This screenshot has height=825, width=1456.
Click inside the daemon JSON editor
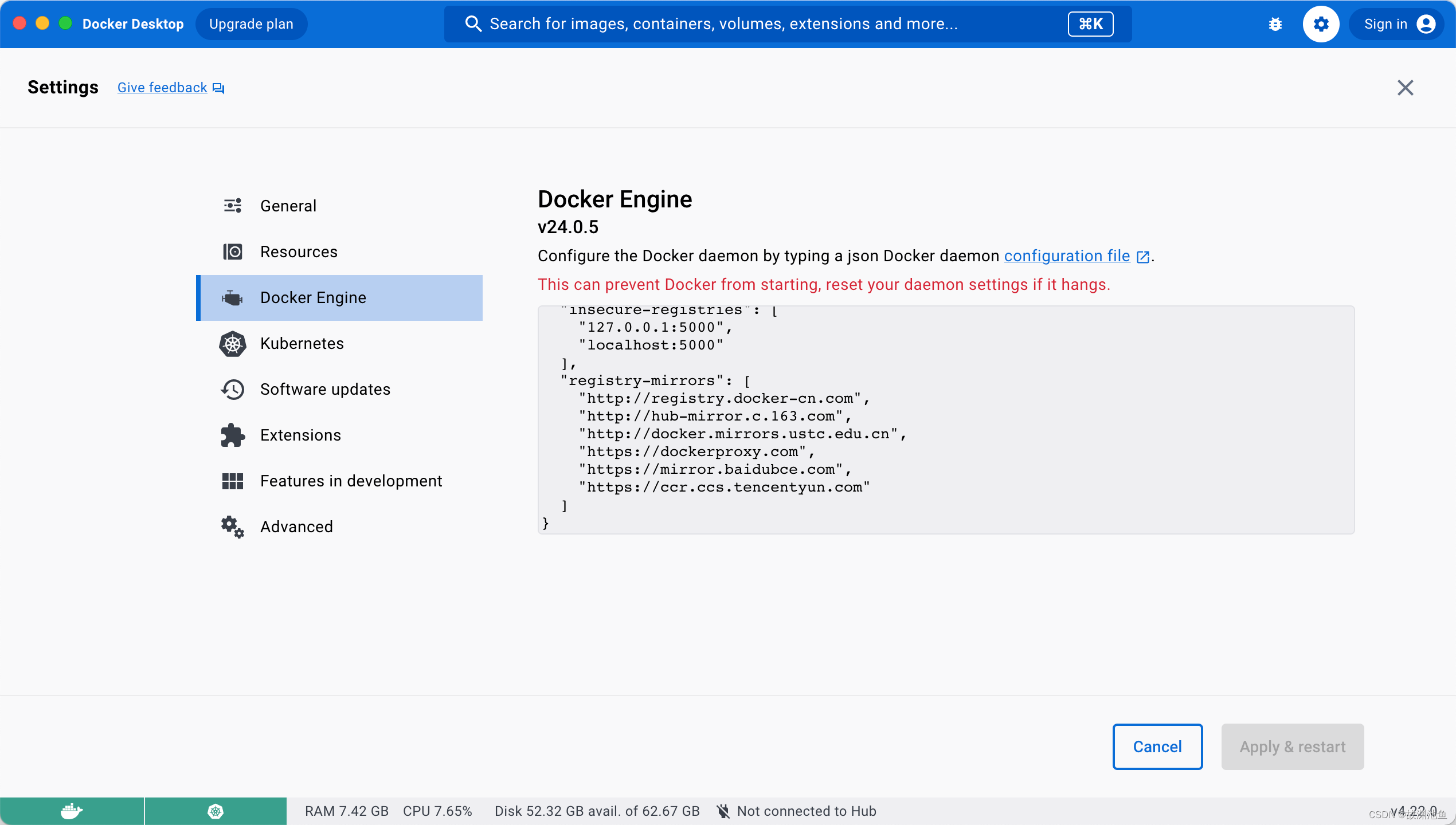(x=946, y=419)
